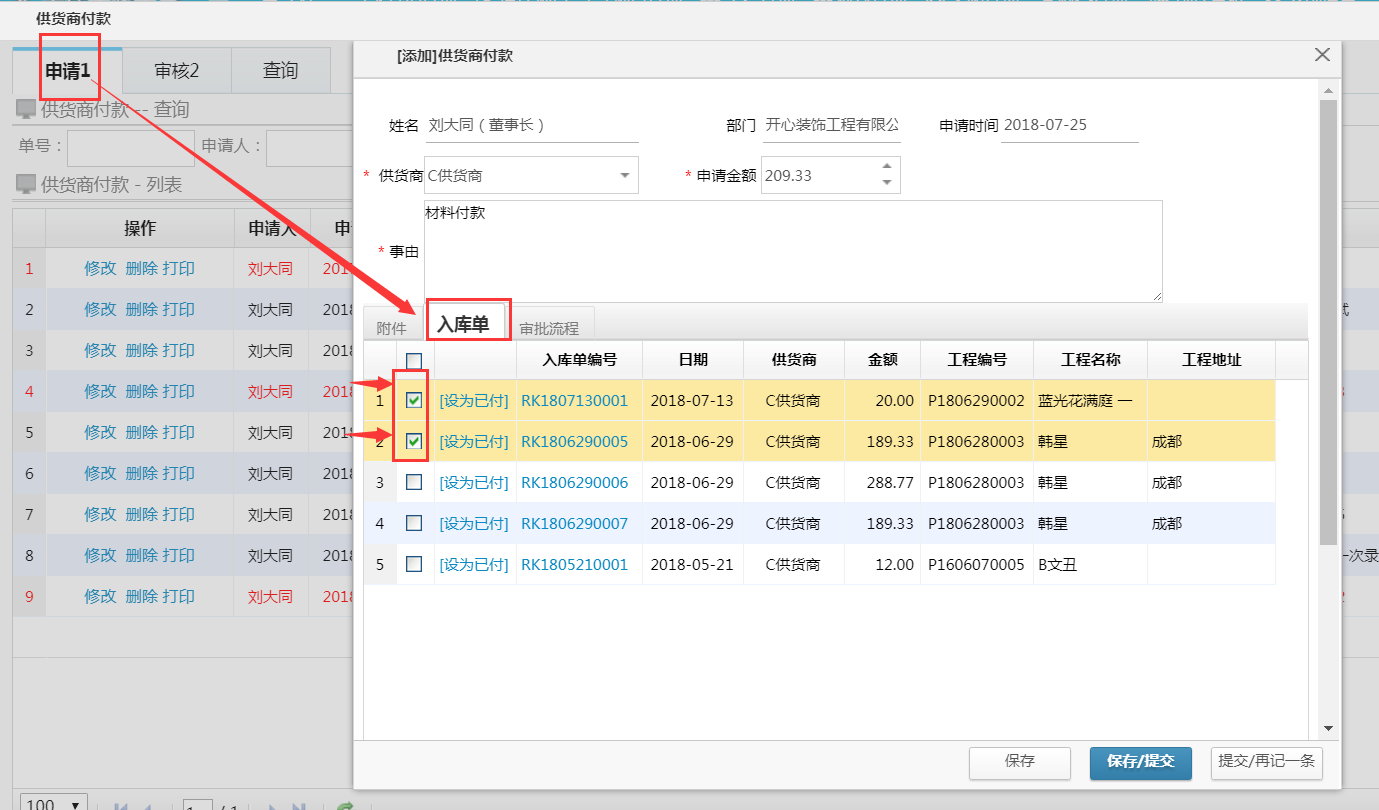Click the 保存/提交 button
This screenshot has width=1379, height=810.
pyautogui.click(x=1140, y=762)
